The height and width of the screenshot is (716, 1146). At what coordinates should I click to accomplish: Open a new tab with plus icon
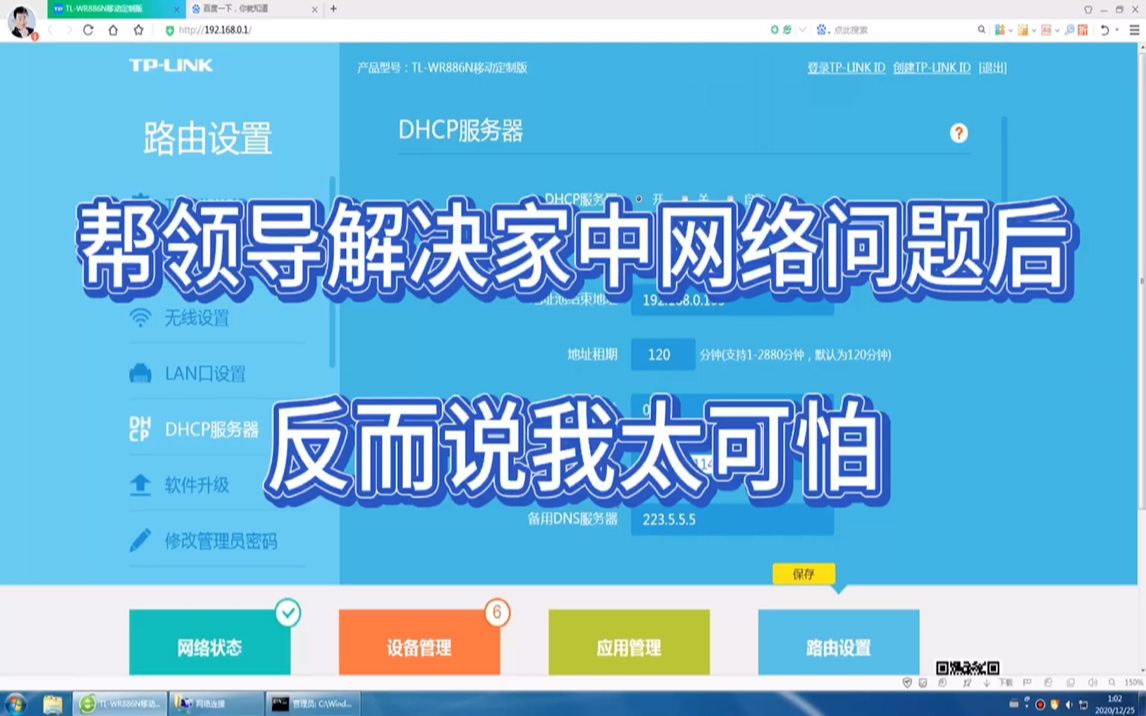(x=333, y=9)
